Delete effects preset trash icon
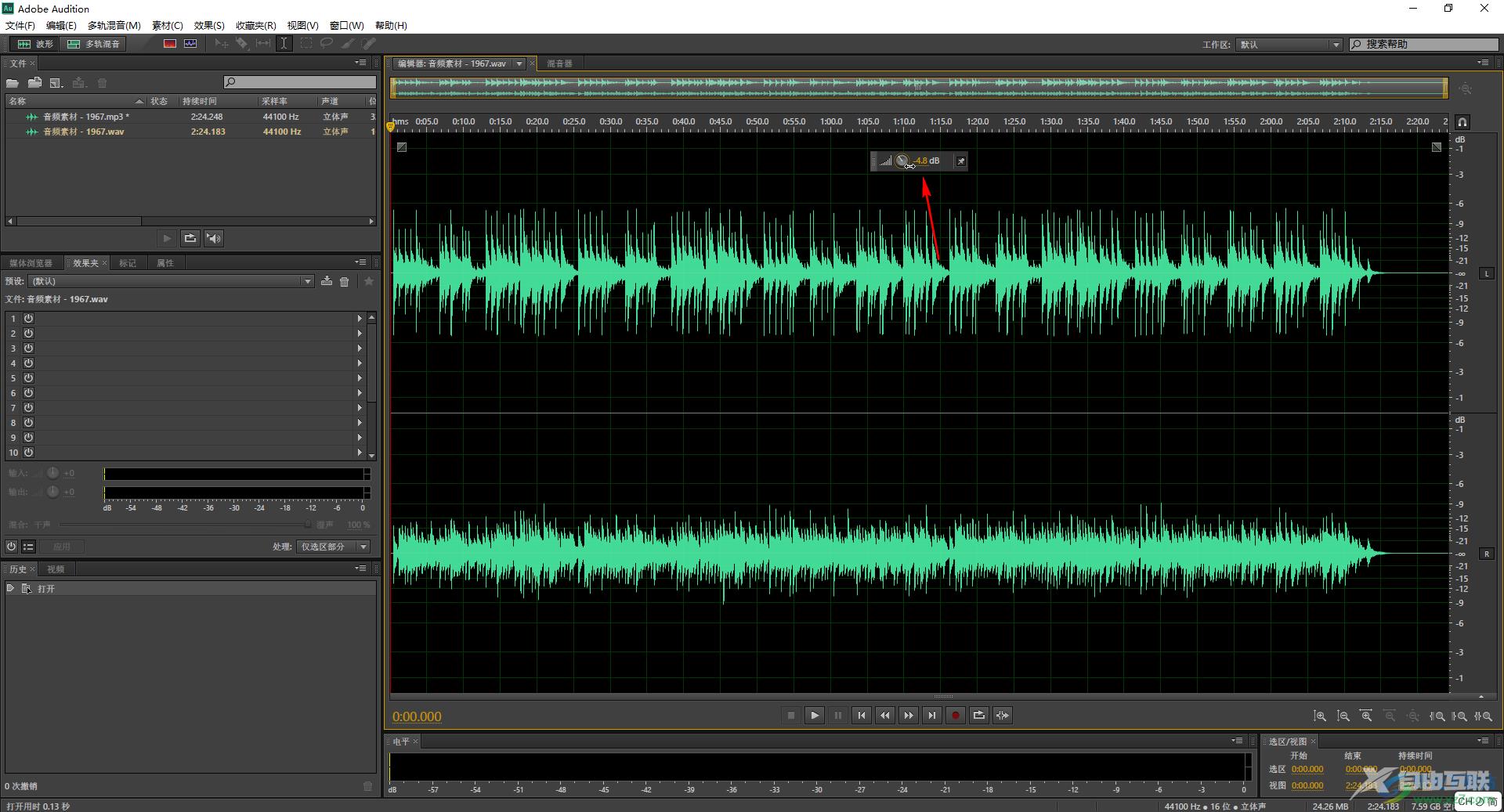The image size is (1504, 812). click(344, 281)
